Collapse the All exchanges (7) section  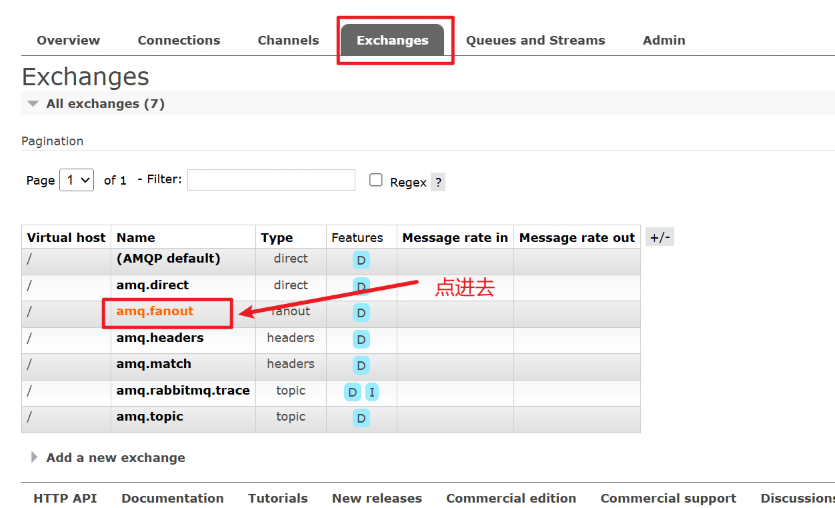coord(105,104)
